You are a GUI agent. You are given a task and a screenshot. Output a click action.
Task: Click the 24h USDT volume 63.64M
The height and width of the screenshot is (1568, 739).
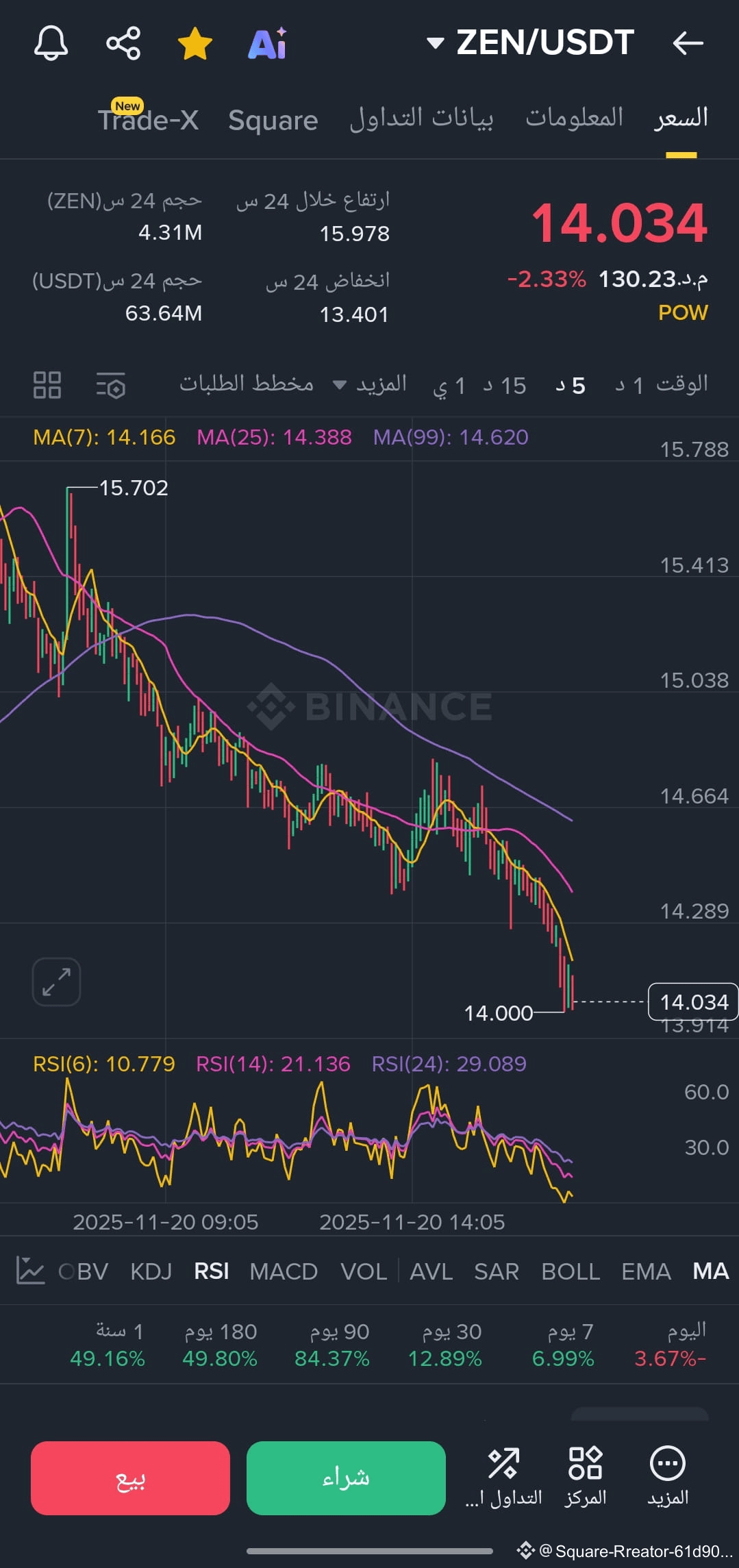coord(164,314)
